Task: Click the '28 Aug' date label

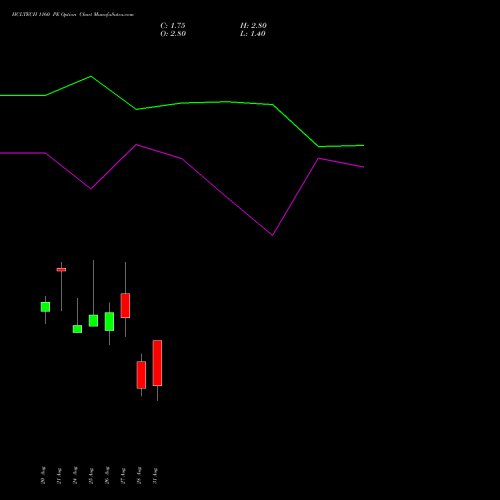Action: coord(139,475)
